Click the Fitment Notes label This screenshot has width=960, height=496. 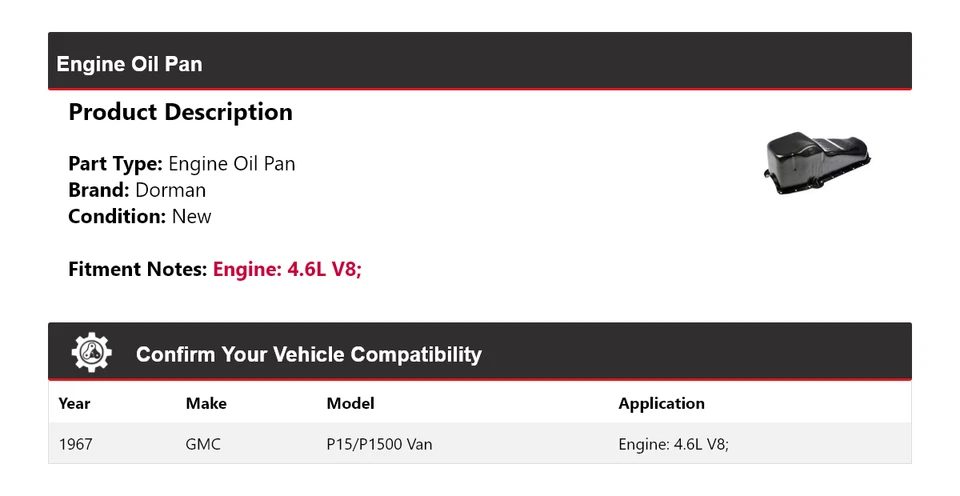tap(138, 269)
